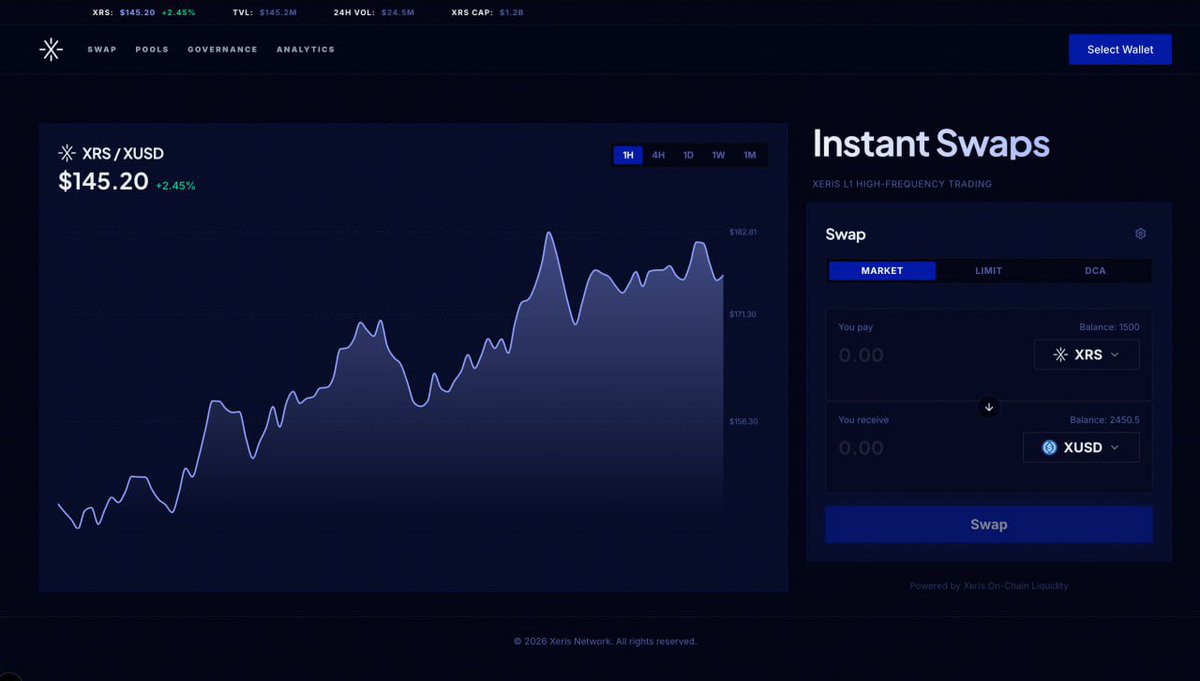Click the Powered by Xeris On-Chain Liquidity link

(988, 585)
